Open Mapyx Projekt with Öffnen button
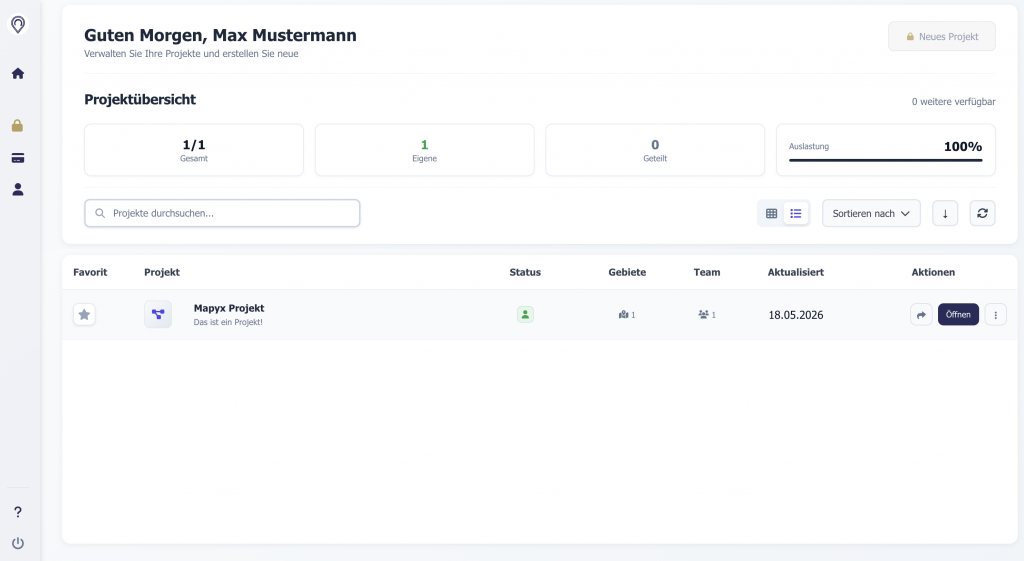The image size is (1024, 561). [958, 314]
